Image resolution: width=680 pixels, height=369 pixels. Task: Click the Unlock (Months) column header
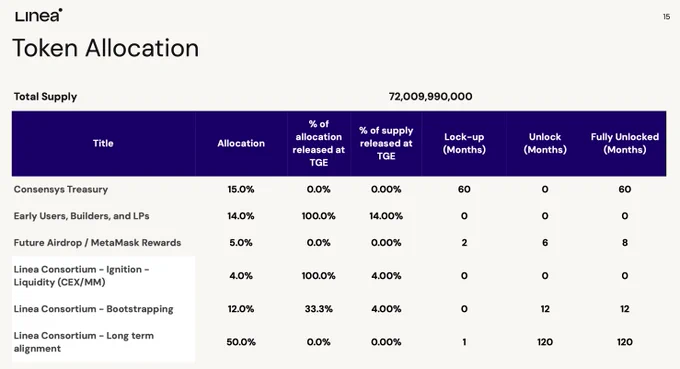click(545, 144)
